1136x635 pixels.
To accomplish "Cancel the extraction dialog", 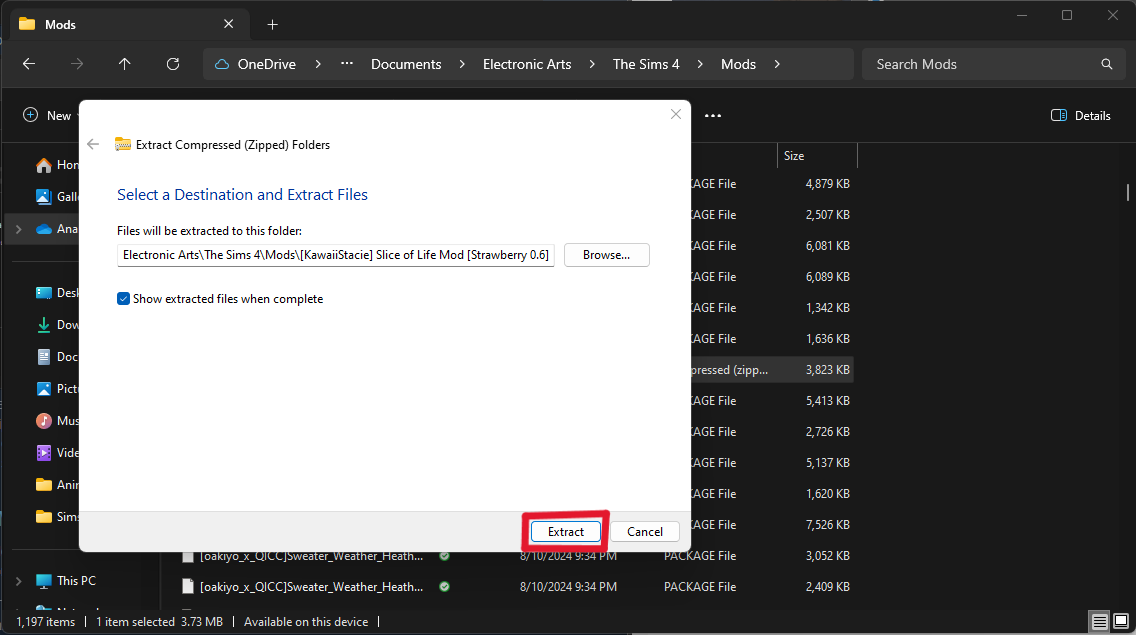I will click(x=645, y=532).
